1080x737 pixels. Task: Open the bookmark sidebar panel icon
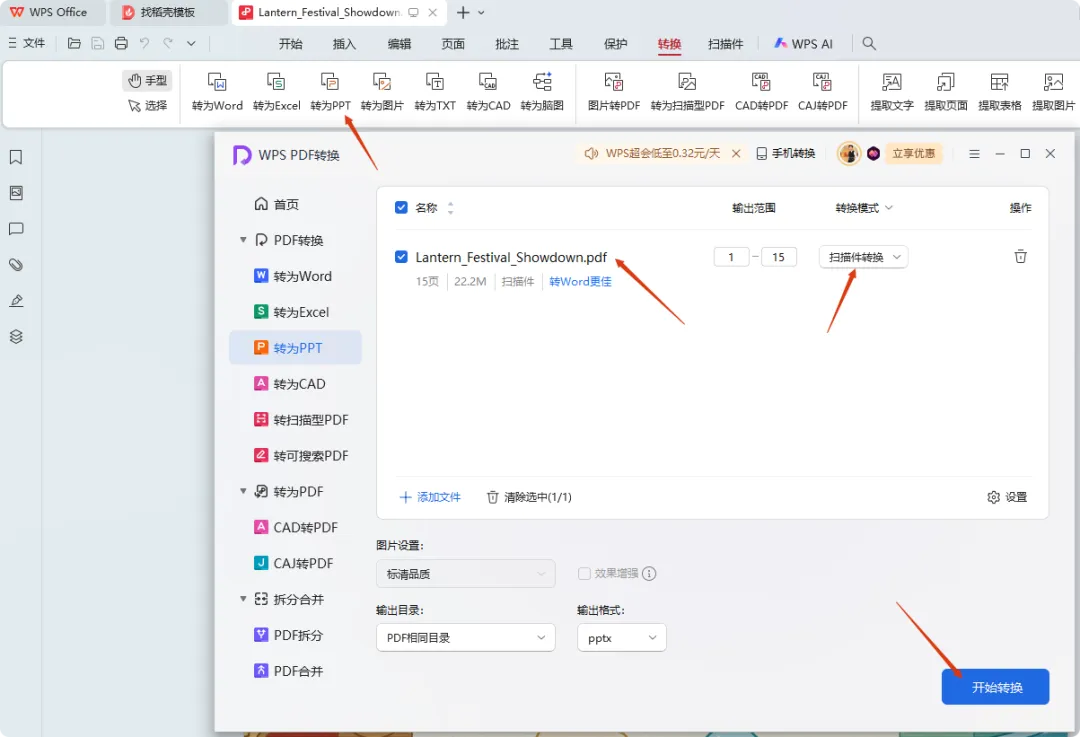pos(16,157)
